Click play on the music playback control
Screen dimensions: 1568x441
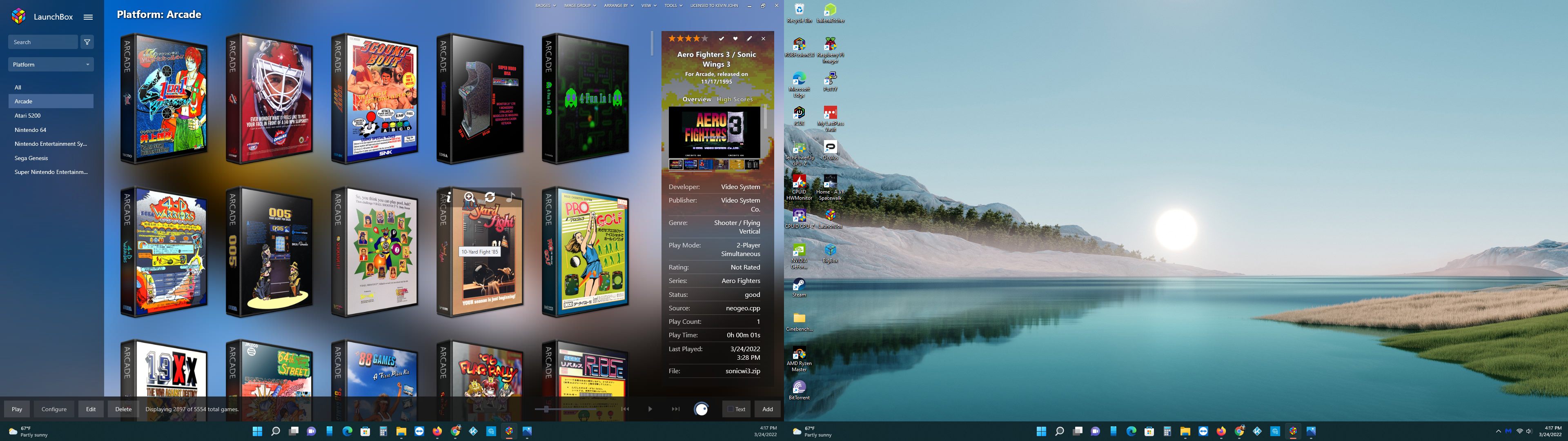point(650,409)
